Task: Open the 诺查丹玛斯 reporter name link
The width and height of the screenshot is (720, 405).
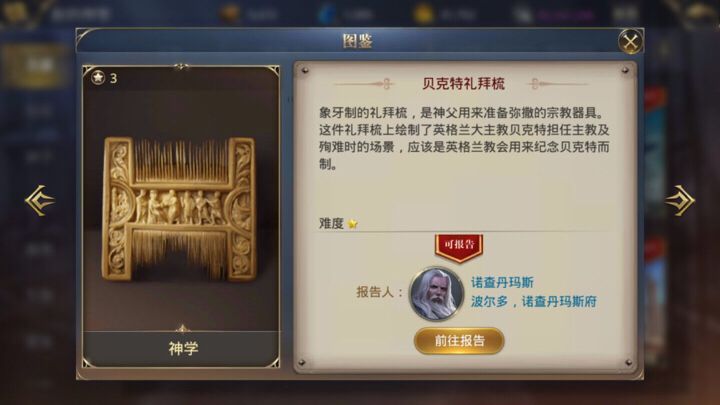Action: pyautogui.click(x=502, y=282)
